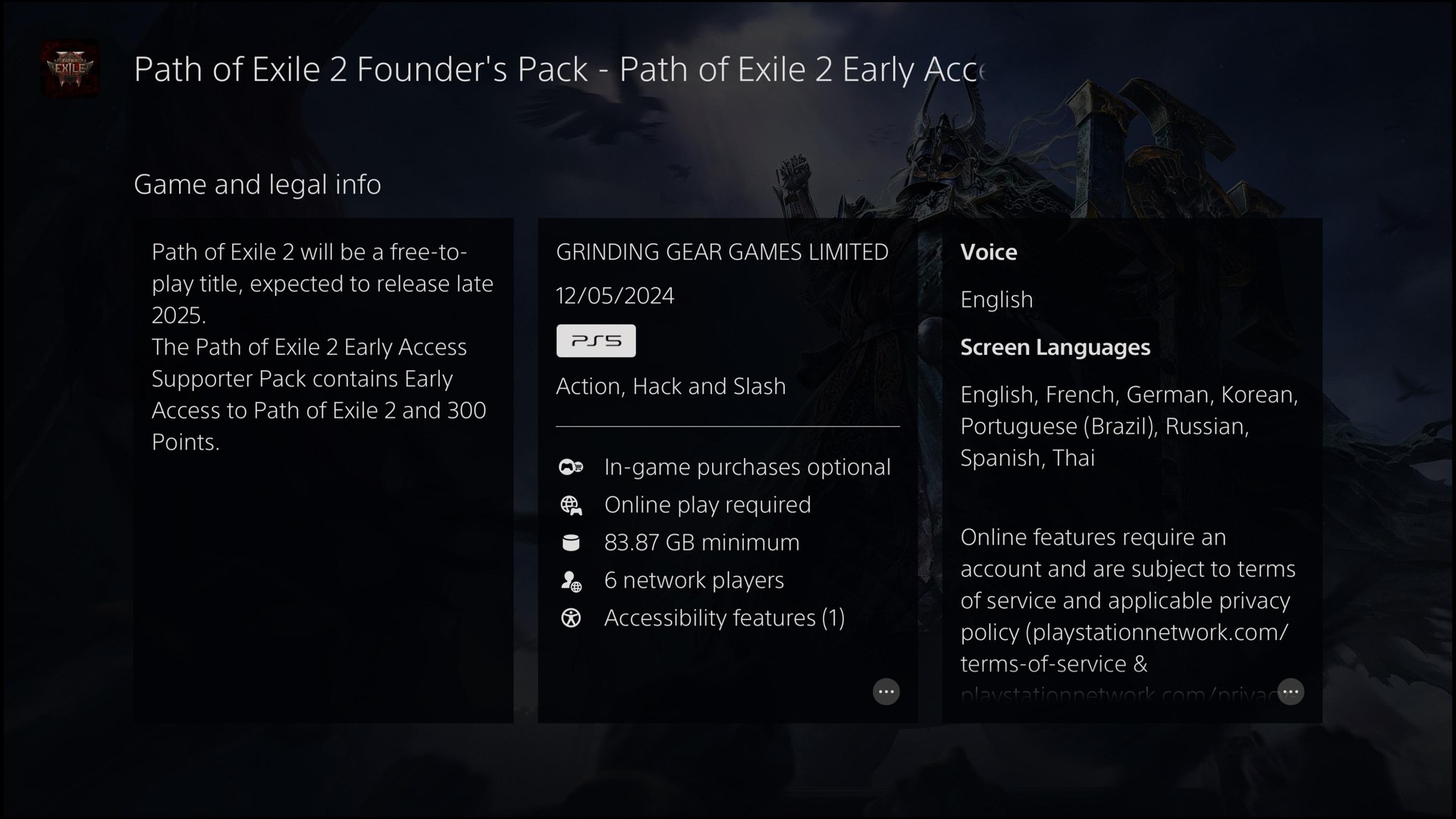Select the free-to-play description panel text

click(x=322, y=347)
